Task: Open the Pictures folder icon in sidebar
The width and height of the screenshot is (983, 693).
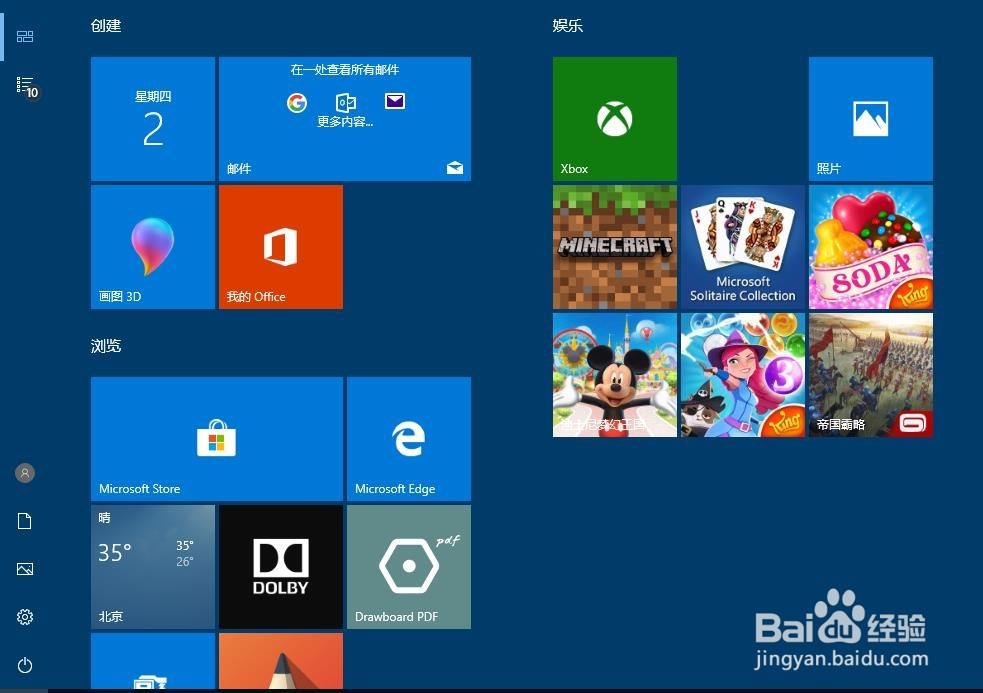Action: coord(25,569)
